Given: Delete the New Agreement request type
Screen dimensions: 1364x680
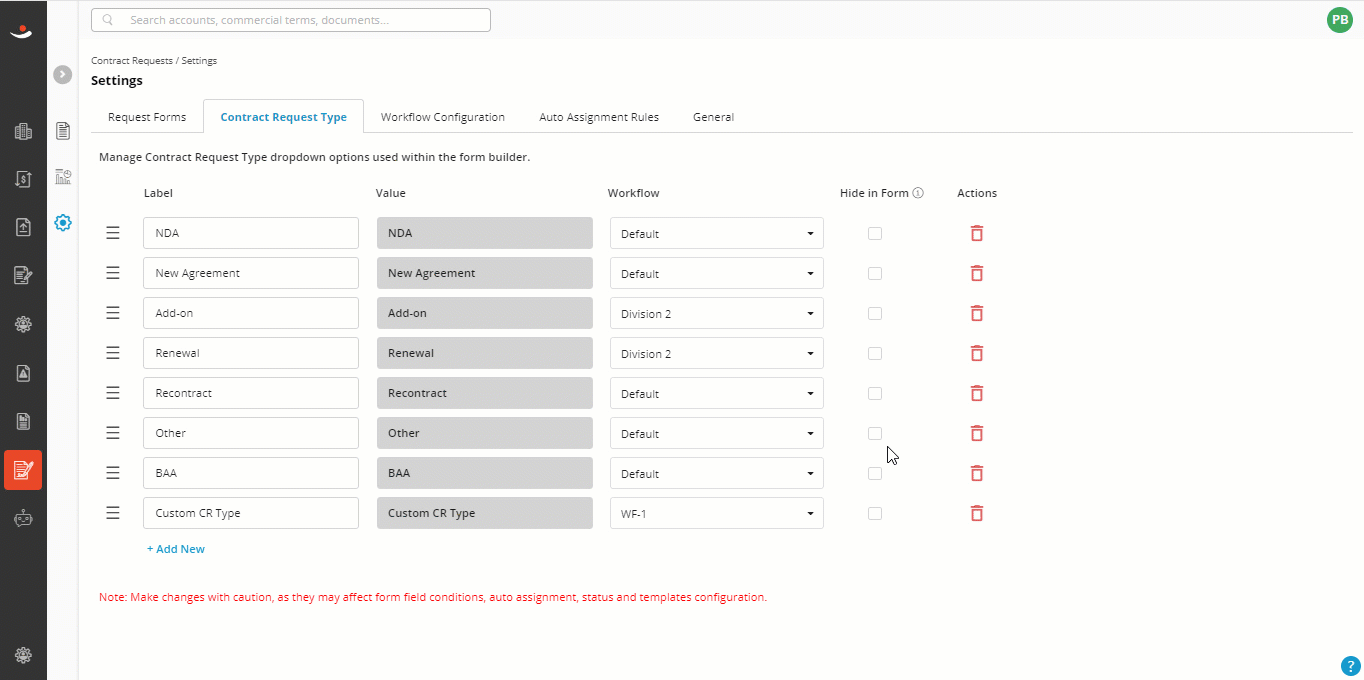Looking at the screenshot, I should [x=977, y=273].
